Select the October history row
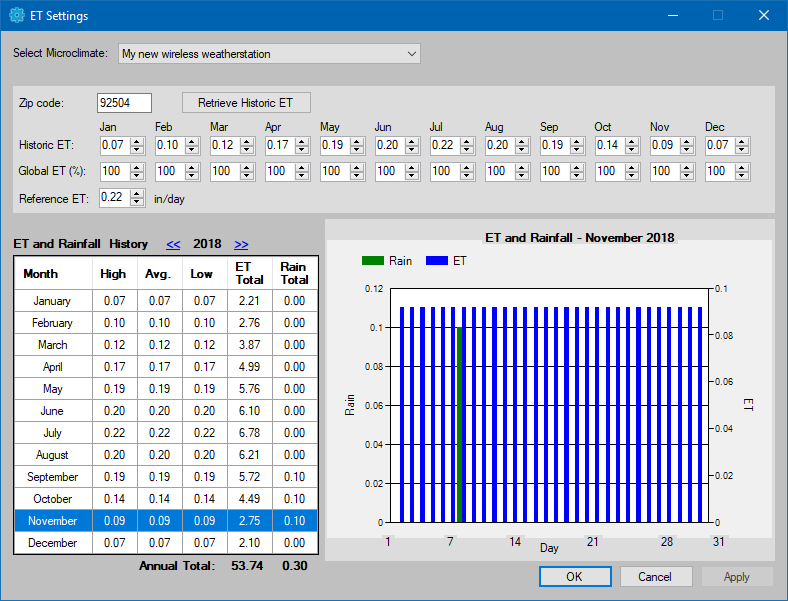 pos(166,499)
